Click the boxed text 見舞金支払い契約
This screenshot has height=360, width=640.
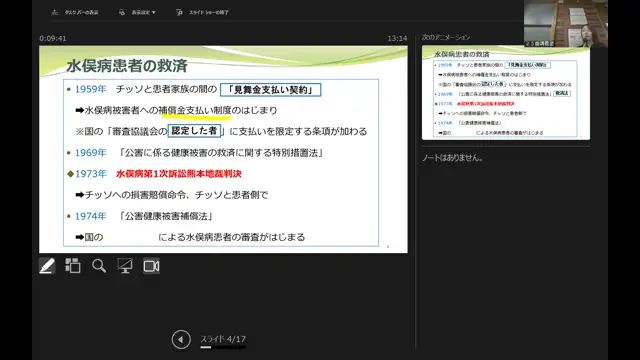click(x=271, y=90)
